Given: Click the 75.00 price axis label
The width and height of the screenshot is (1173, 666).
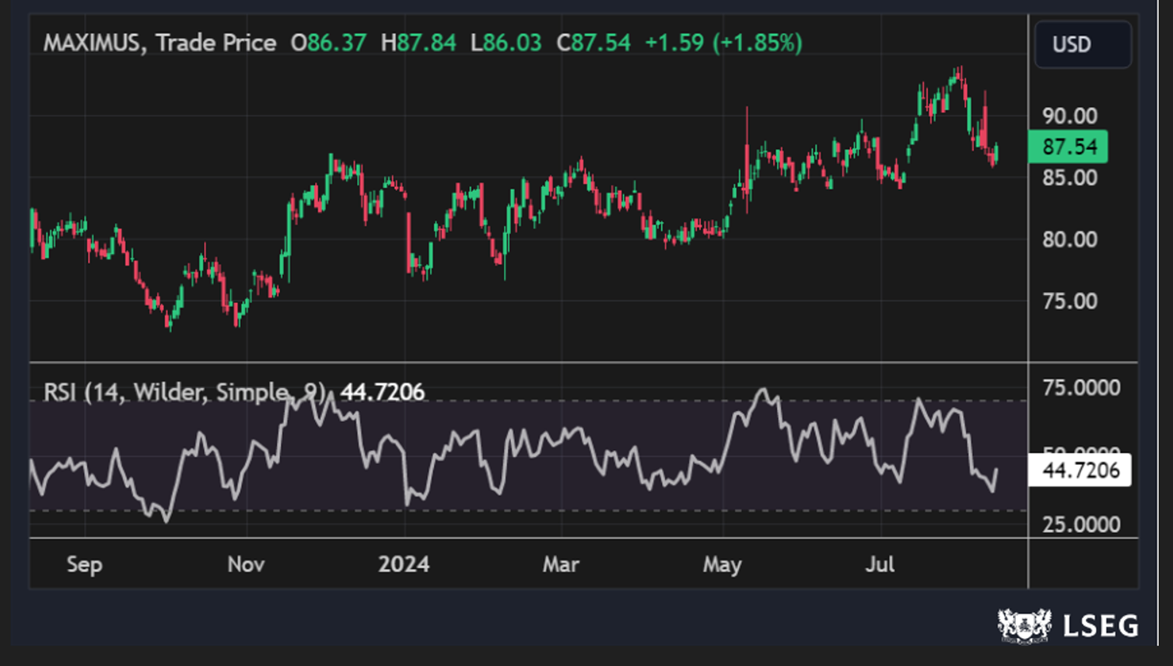Looking at the screenshot, I should 1069,301.
